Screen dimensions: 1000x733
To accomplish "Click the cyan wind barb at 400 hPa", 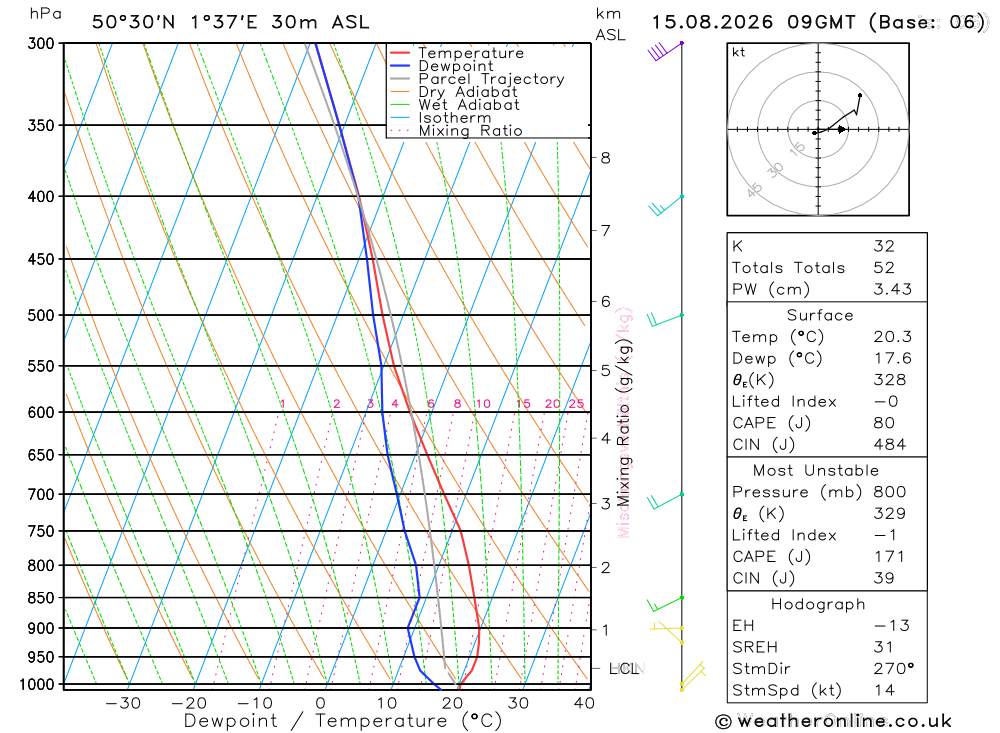I will tap(666, 205).
